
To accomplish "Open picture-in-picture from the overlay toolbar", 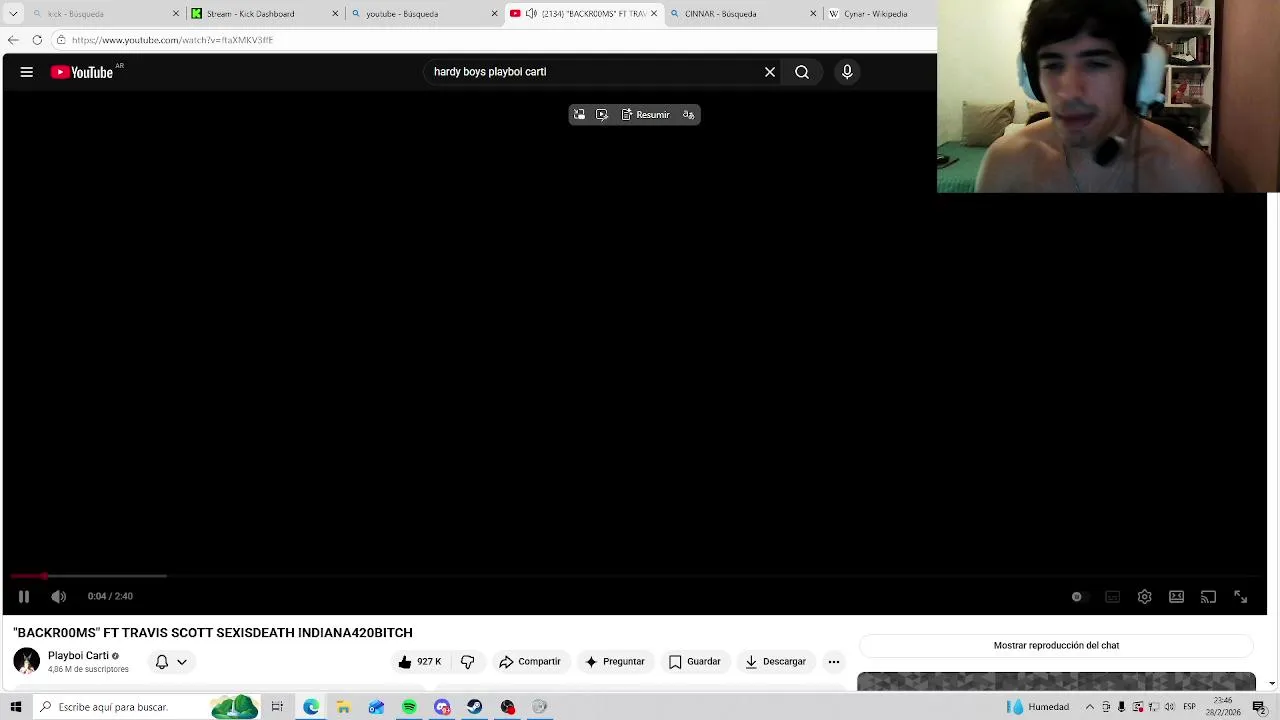I will (579, 115).
